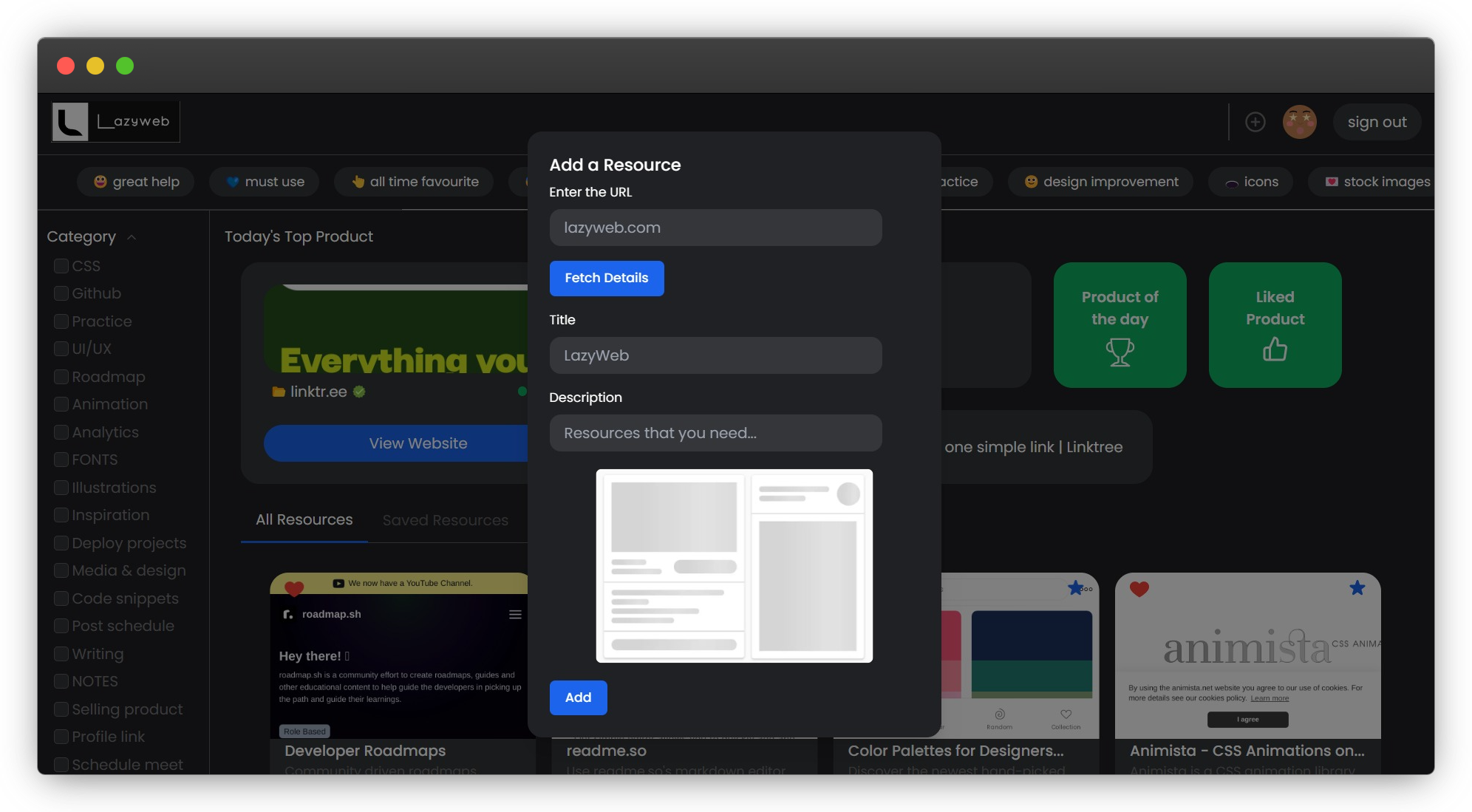Toggle the Illustrations category checkbox
The width and height of the screenshot is (1472, 812).
[61, 488]
